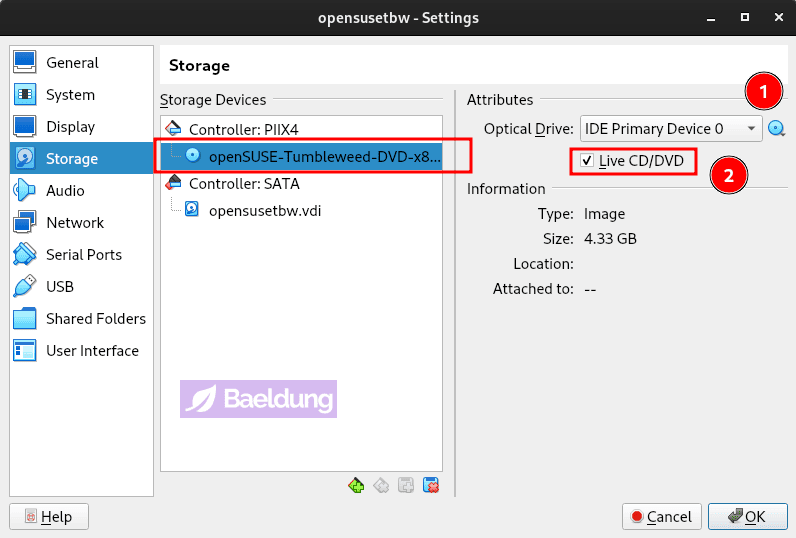Open the Optical Drive device dropdown
The height and width of the screenshot is (538, 796).
[671, 129]
